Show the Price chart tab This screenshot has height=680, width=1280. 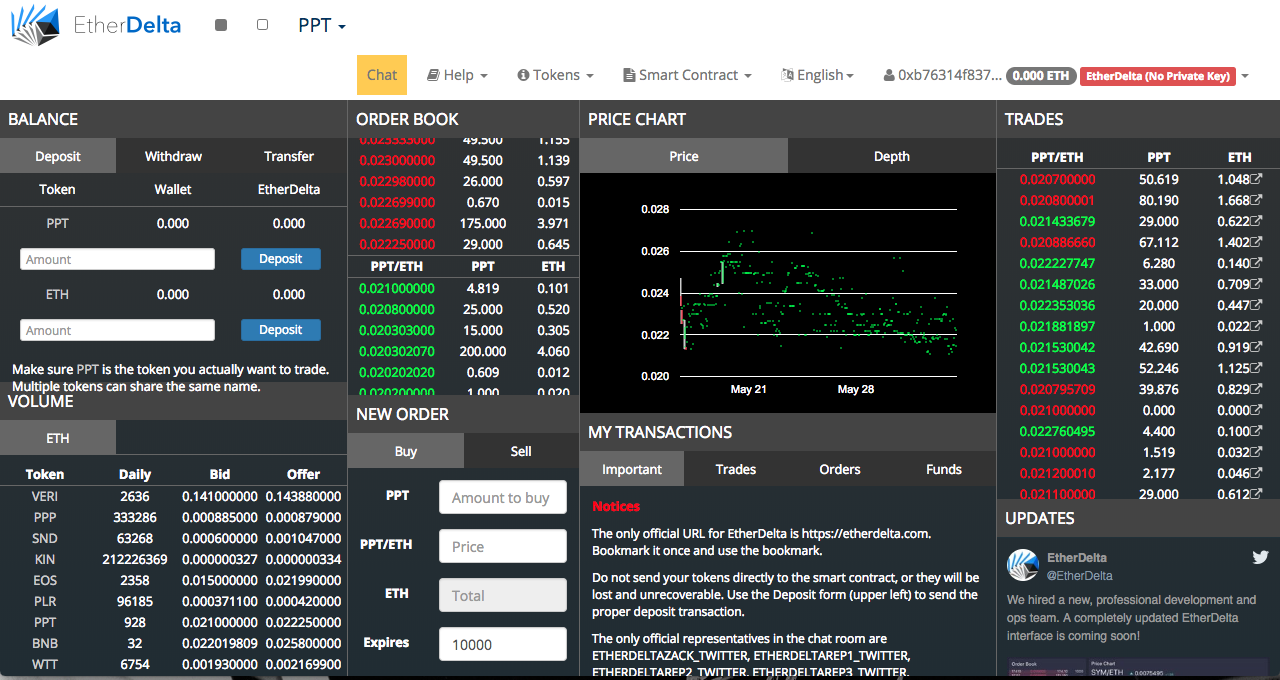coord(684,156)
